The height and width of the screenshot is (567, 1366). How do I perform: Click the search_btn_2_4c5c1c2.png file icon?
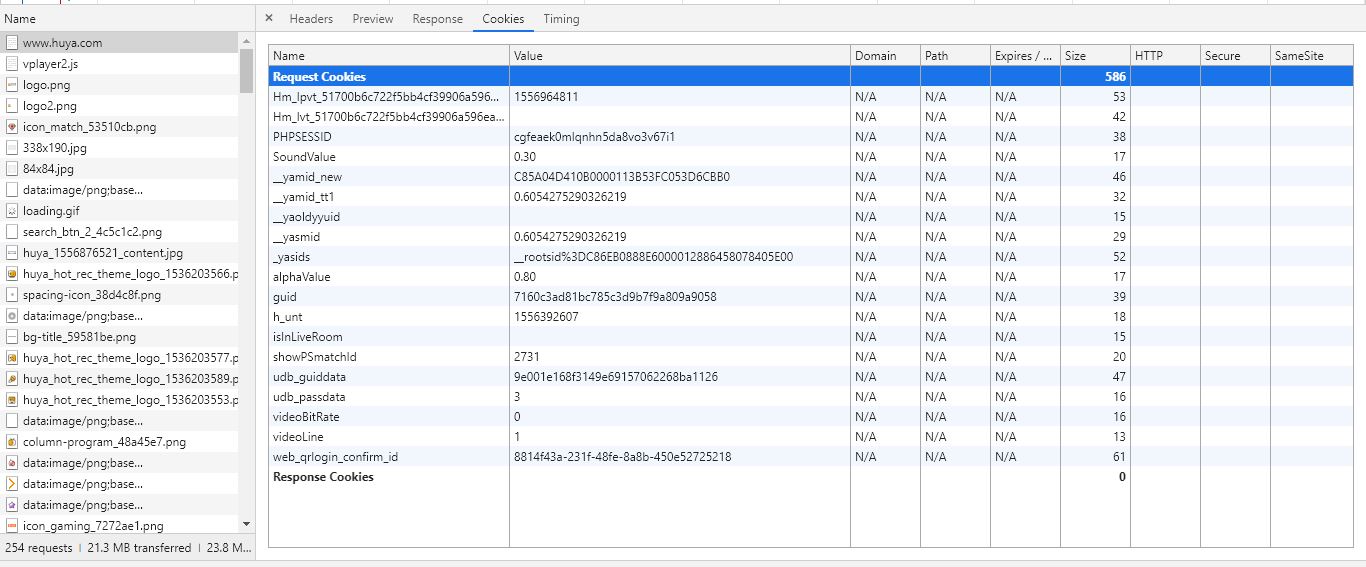12,232
